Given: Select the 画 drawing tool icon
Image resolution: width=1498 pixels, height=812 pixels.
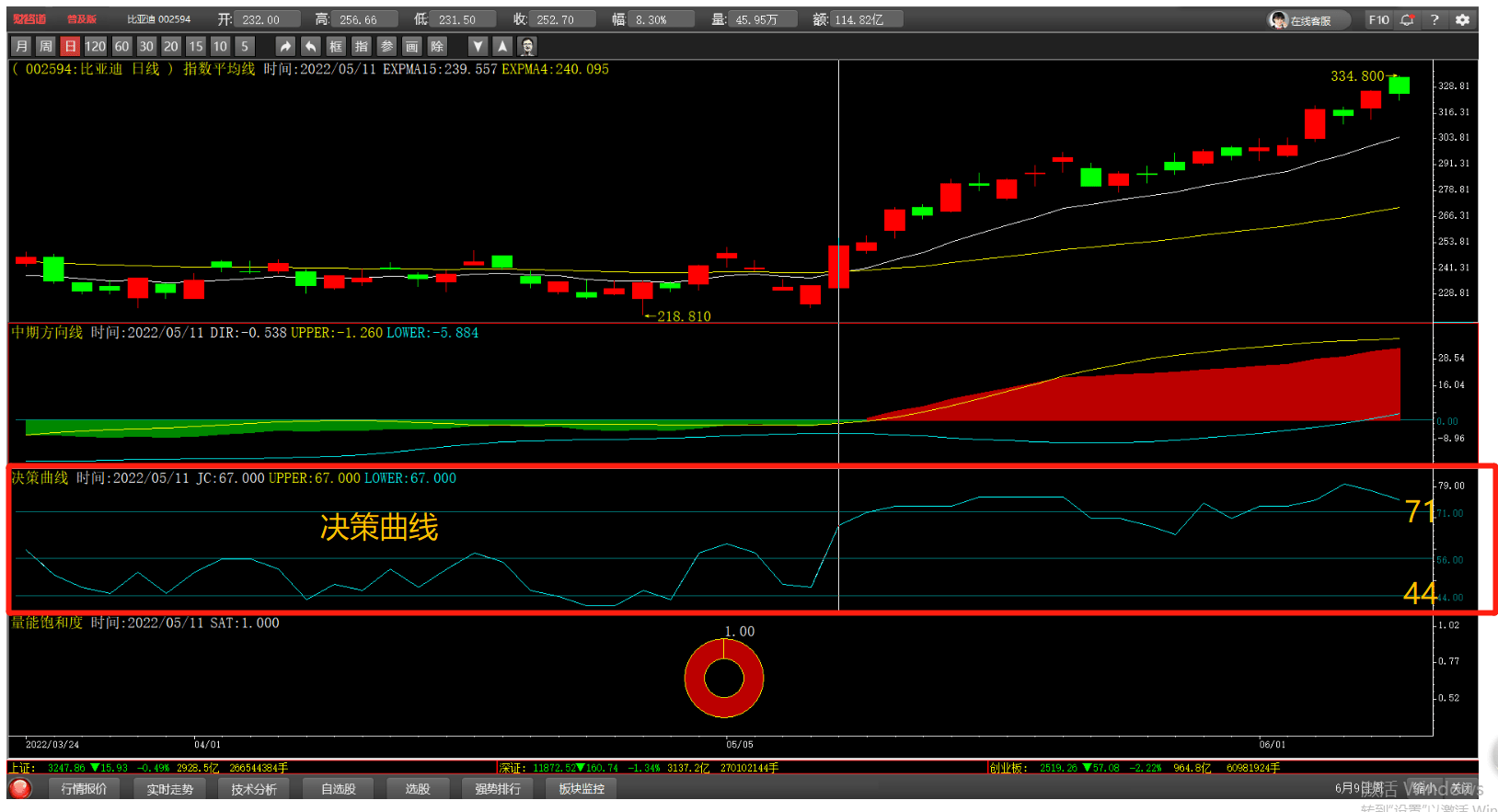Looking at the screenshot, I should 411,46.
